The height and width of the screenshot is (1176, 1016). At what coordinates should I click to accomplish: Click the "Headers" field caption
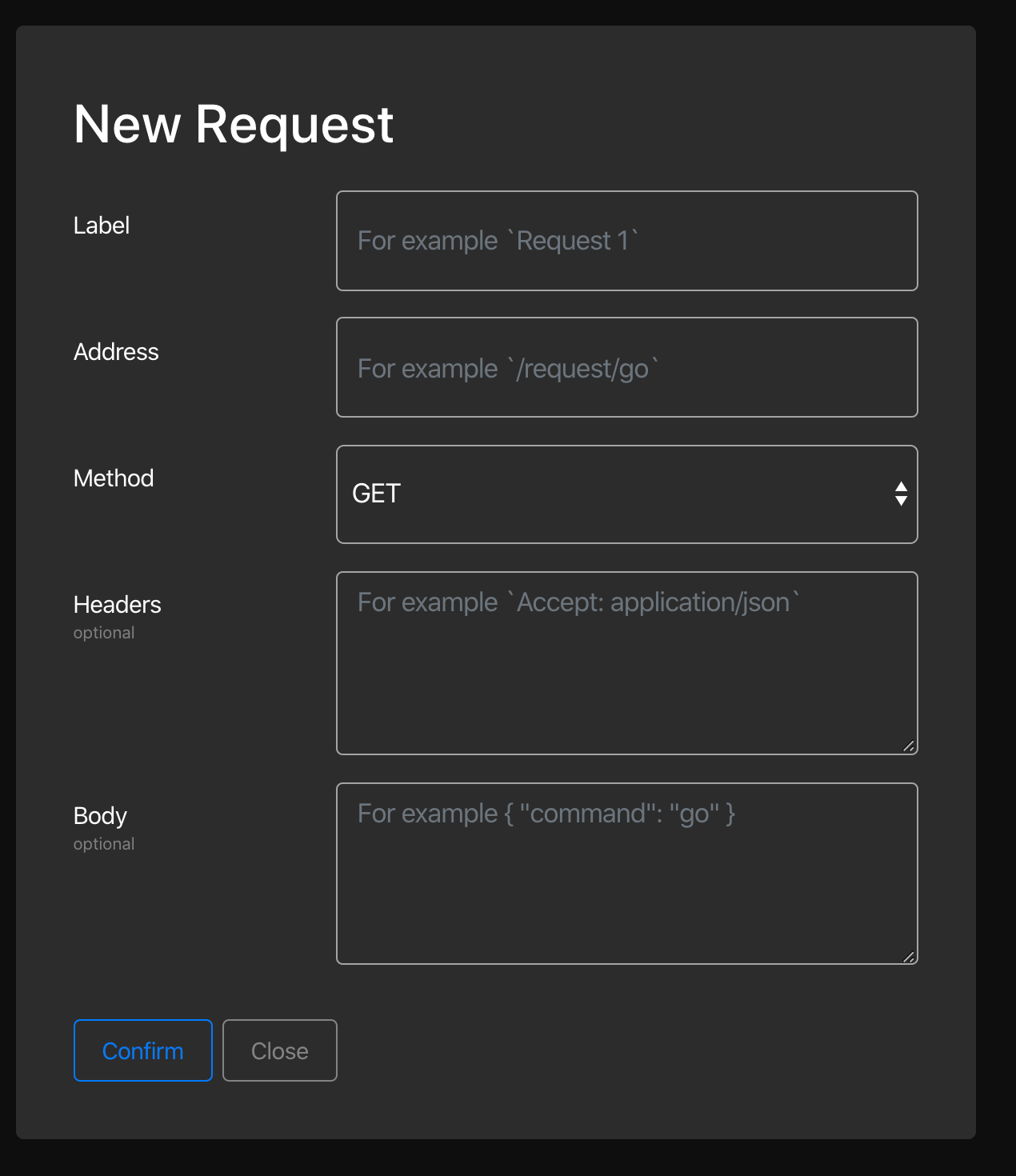click(118, 605)
